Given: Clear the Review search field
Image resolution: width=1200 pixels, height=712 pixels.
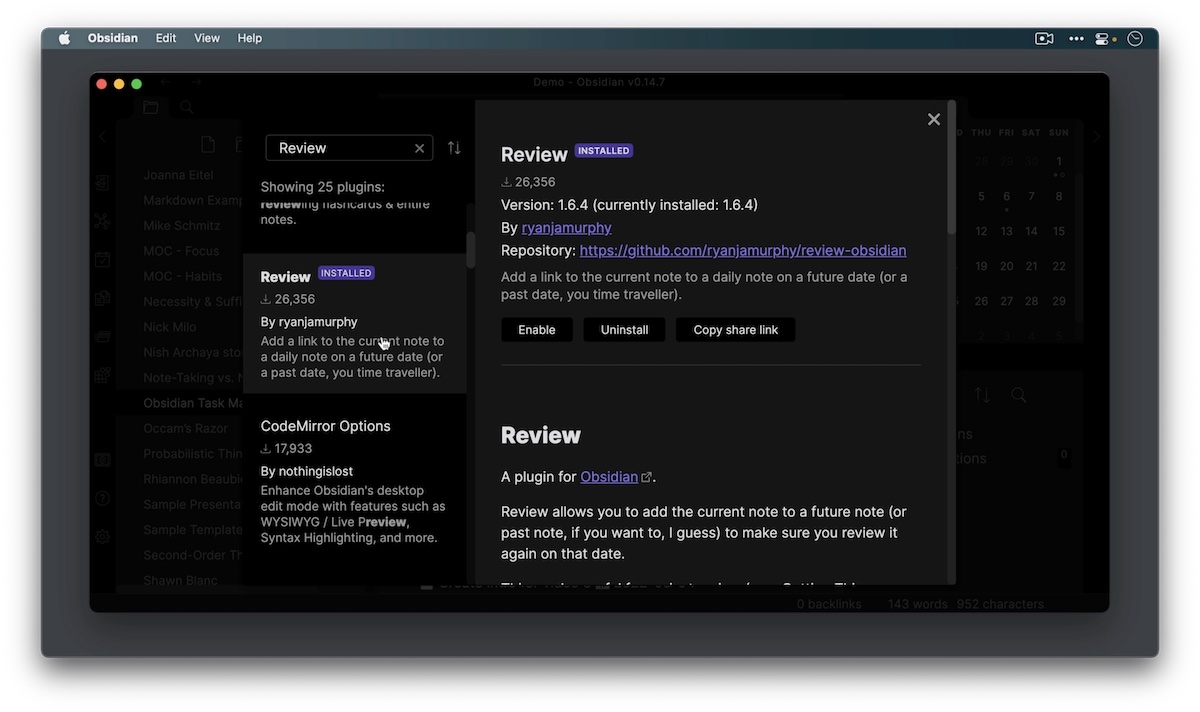Looking at the screenshot, I should tap(420, 148).
